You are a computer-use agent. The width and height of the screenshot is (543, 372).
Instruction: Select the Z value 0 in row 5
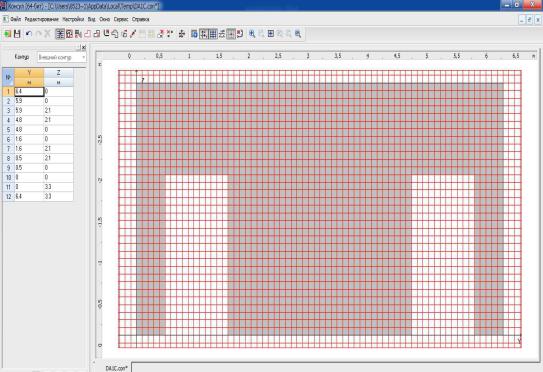[x=59, y=130]
